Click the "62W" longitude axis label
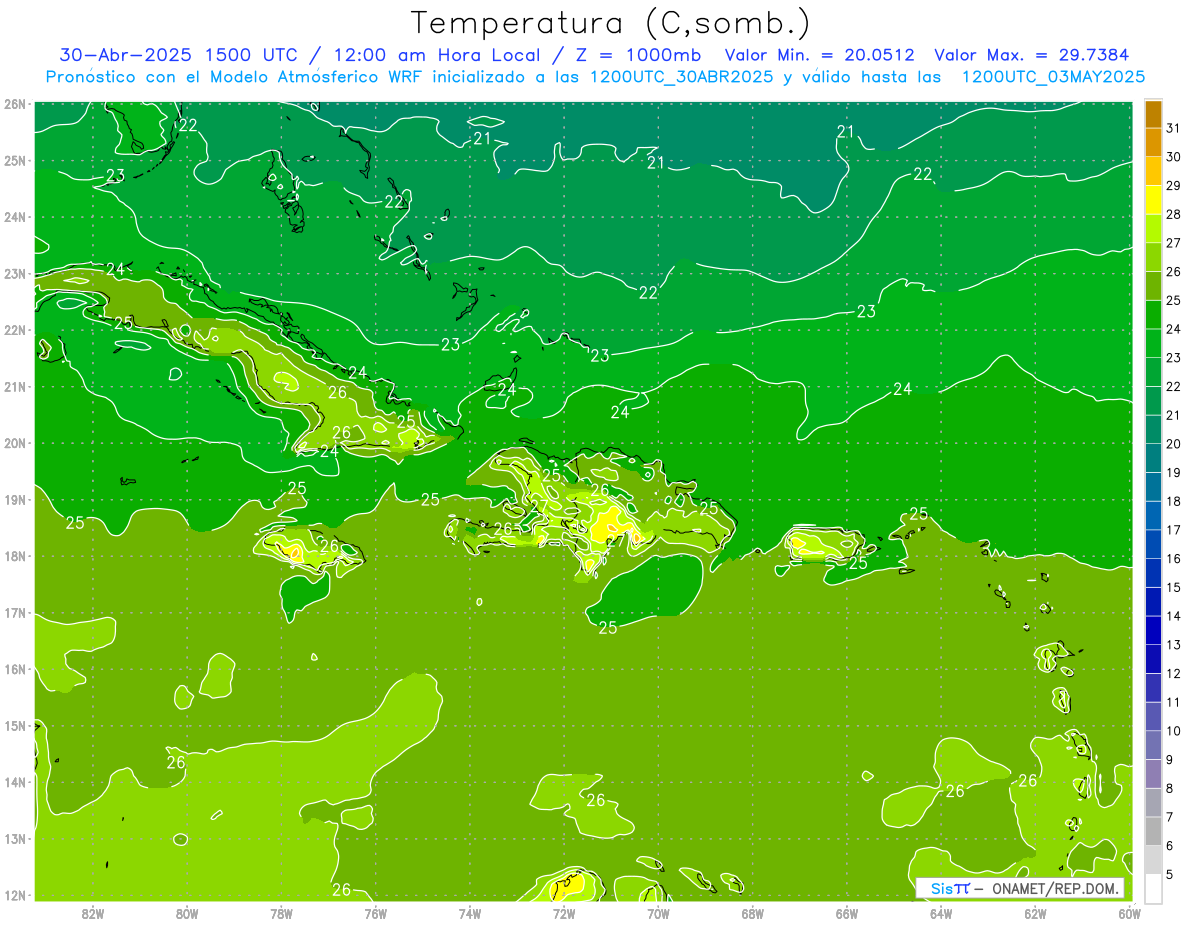Viewport: 1200px width, 927px height. [1035, 913]
